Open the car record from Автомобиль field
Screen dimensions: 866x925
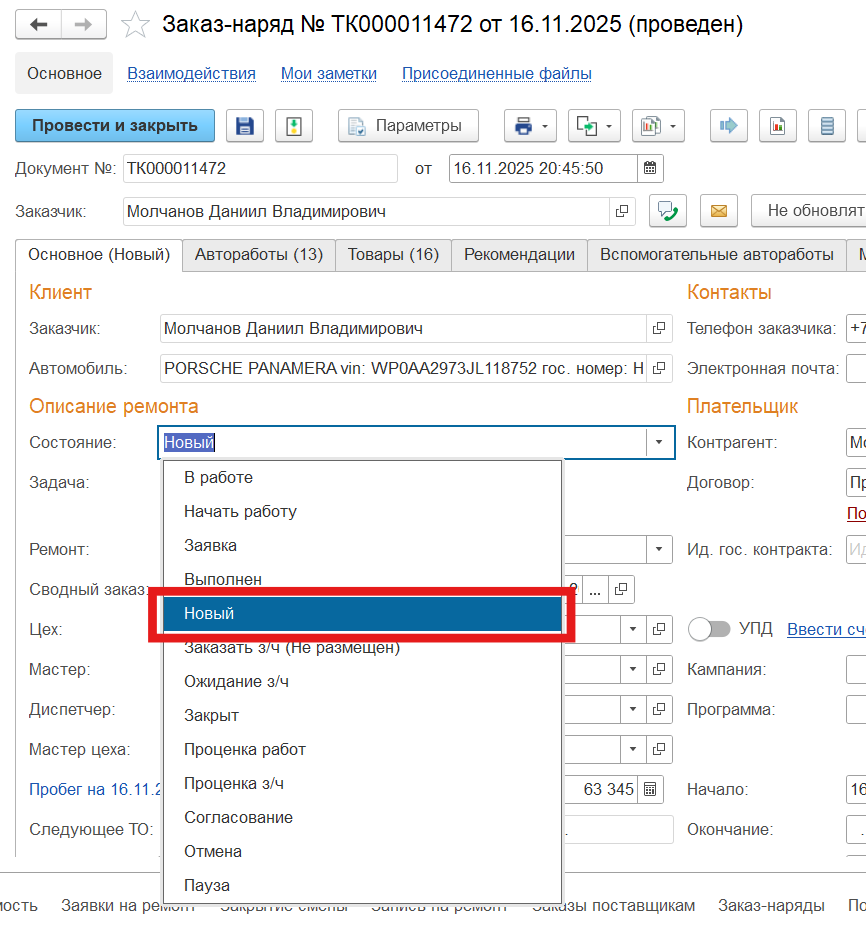pos(659,368)
